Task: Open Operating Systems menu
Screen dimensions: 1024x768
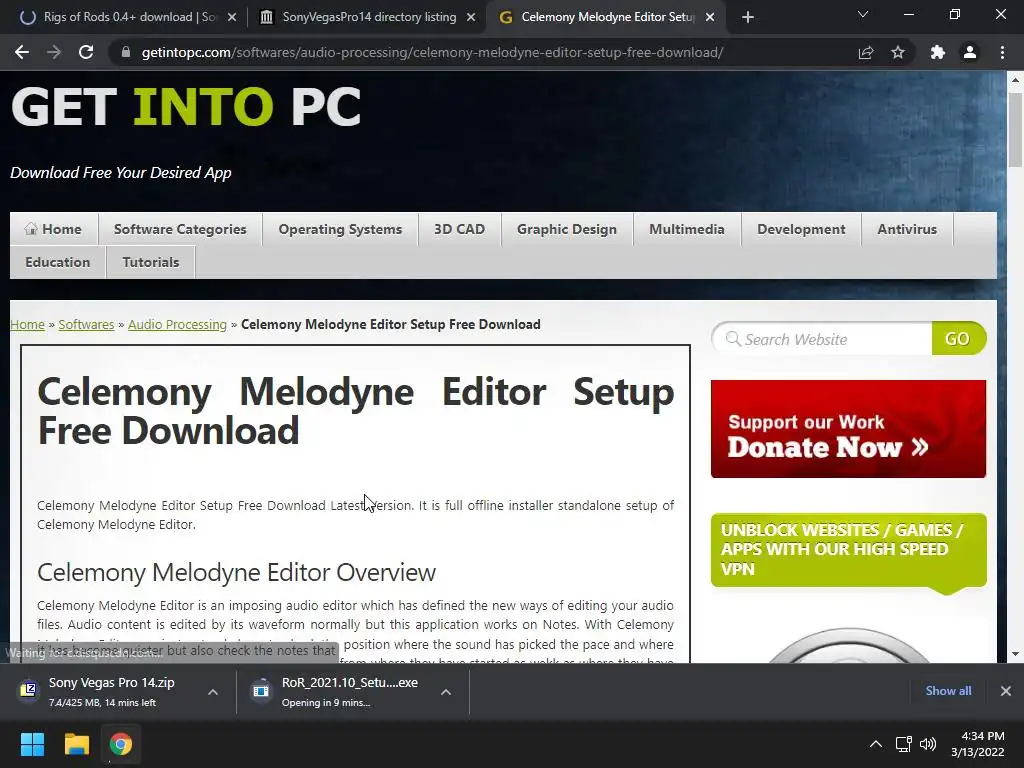Action: tap(340, 229)
